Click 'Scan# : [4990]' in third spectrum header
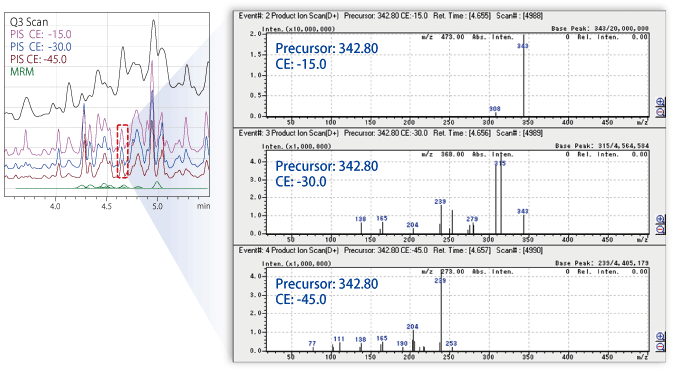The height and width of the screenshot is (370, 675). (x=519, y=250)
